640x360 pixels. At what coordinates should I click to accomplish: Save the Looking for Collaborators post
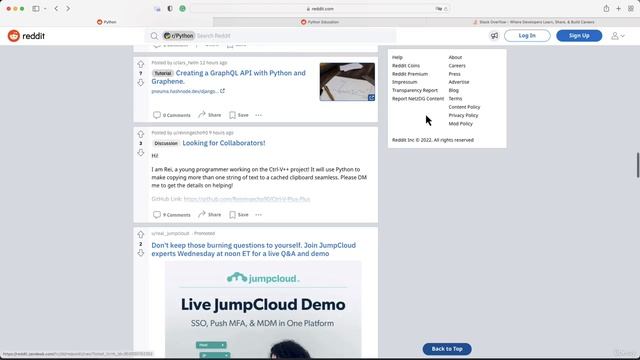239,215
